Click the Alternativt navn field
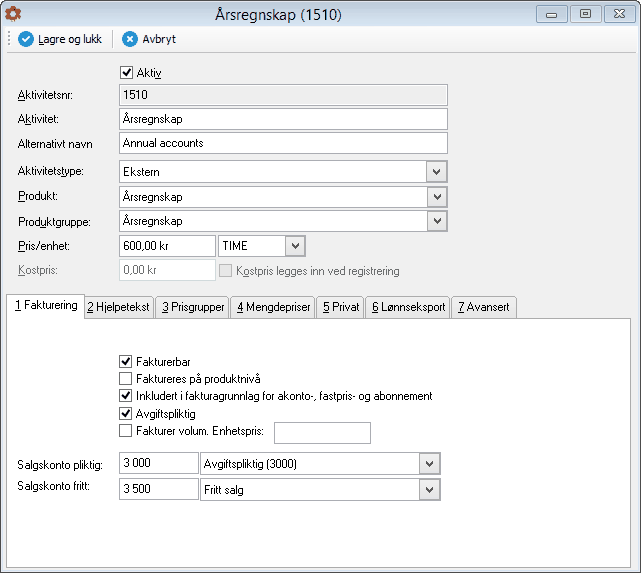Viewport: 641px width, 573px height. 283,143
